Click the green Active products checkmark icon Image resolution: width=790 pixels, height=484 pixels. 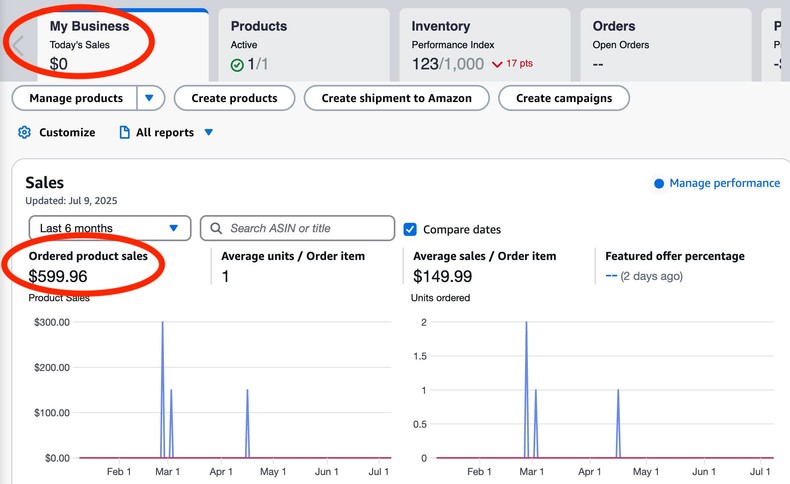237,65
